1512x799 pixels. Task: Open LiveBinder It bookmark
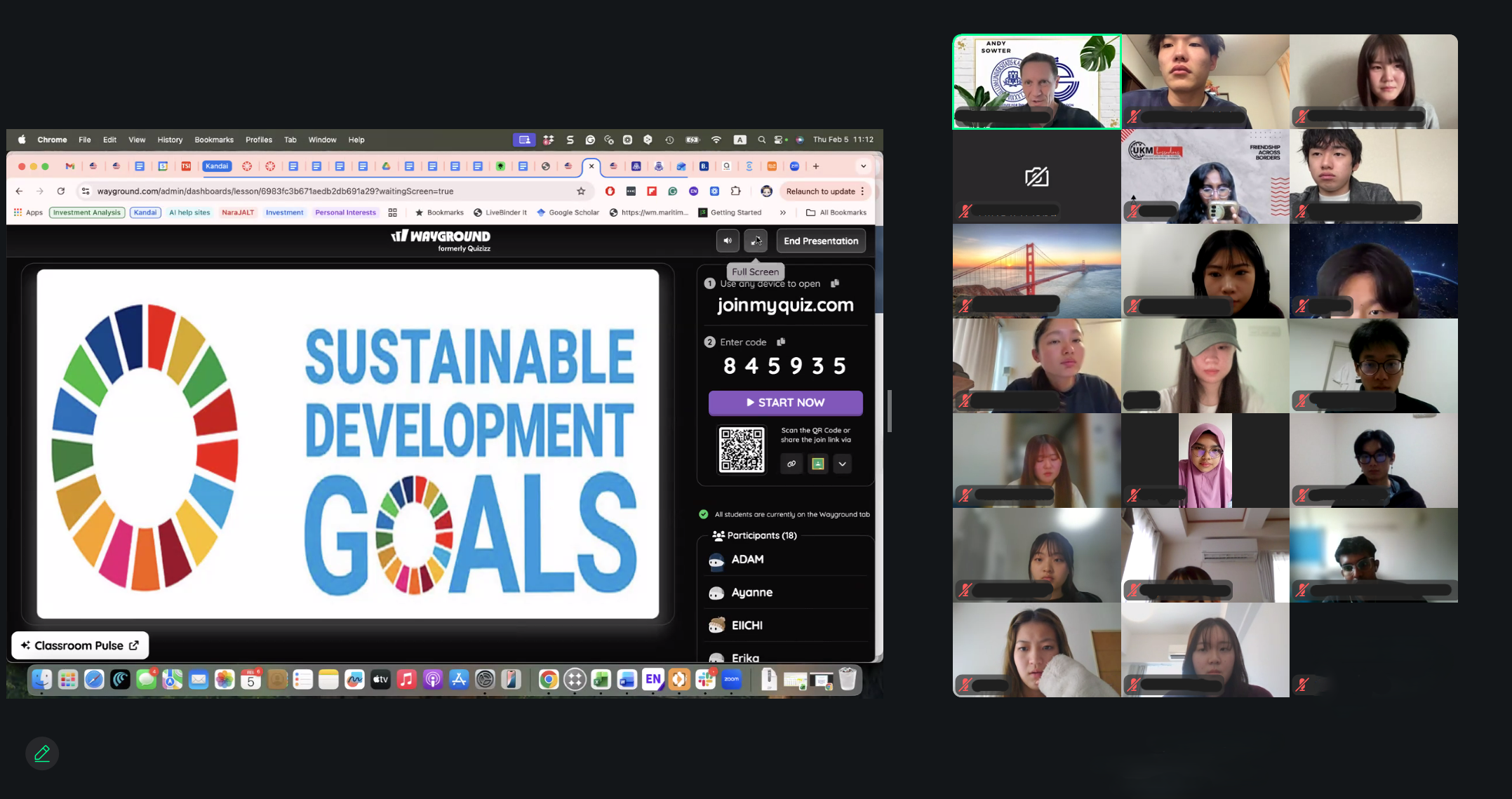500,213
